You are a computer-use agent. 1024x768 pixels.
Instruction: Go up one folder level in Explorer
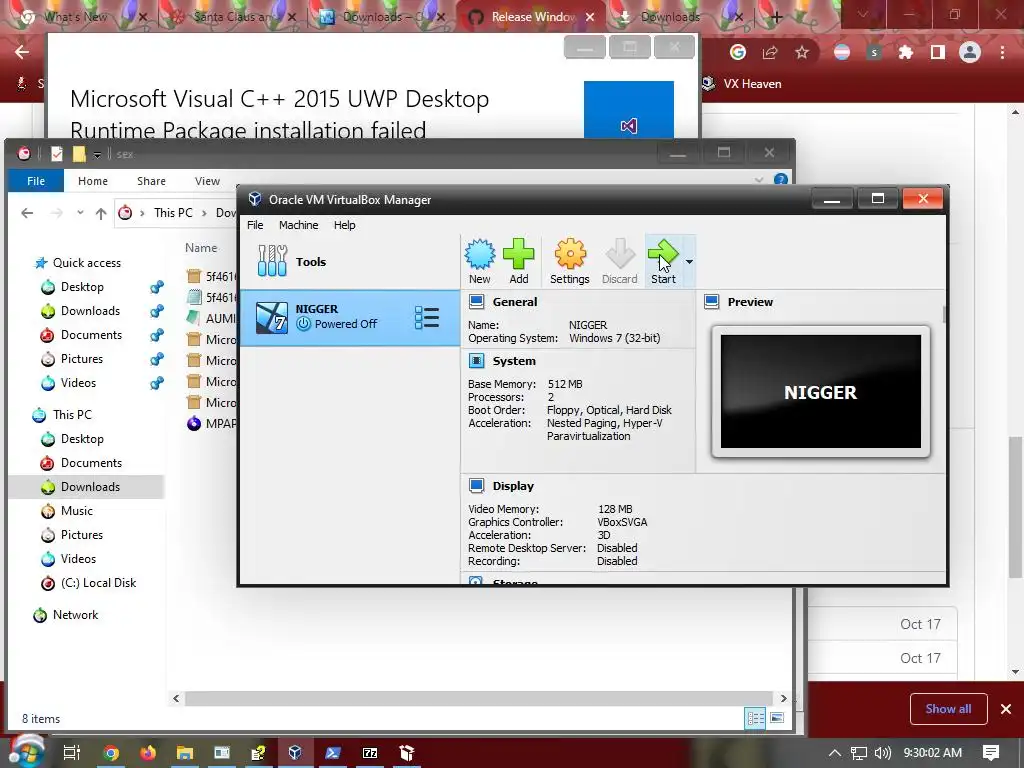(101, 213)
